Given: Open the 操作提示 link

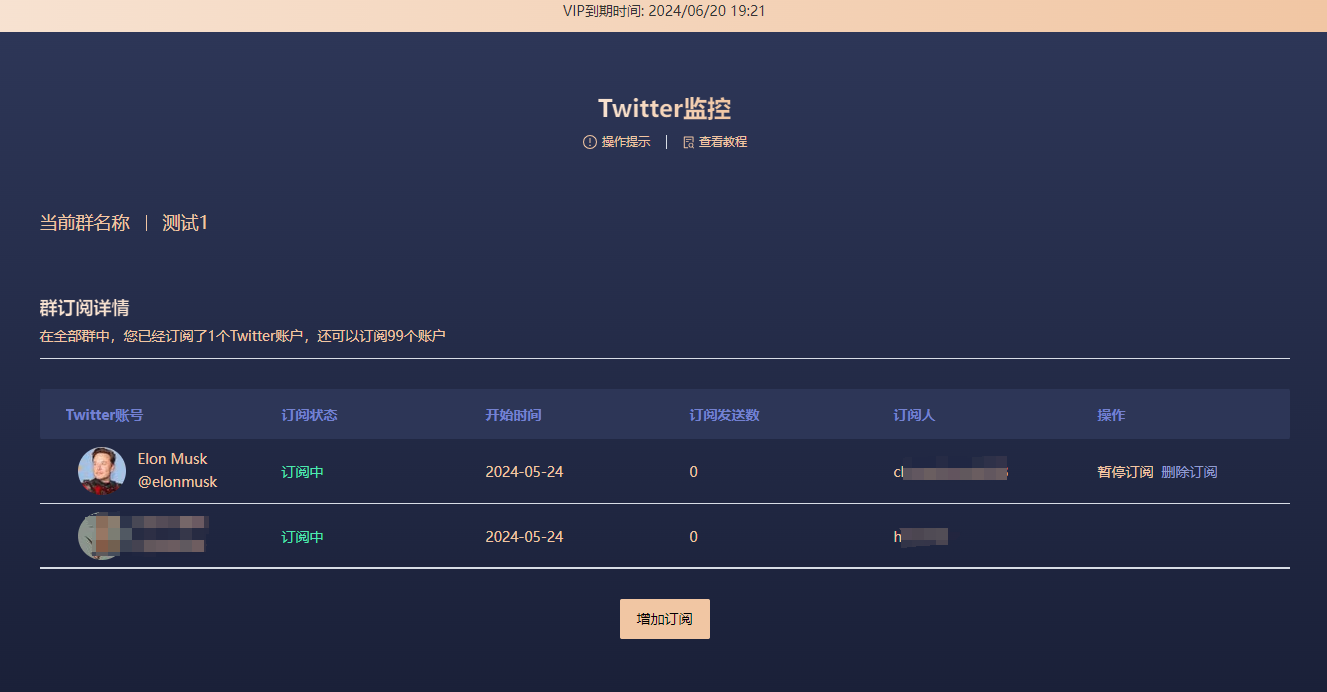Looking at the screenshot, I should pyautogui.click(x=626, y=142).
